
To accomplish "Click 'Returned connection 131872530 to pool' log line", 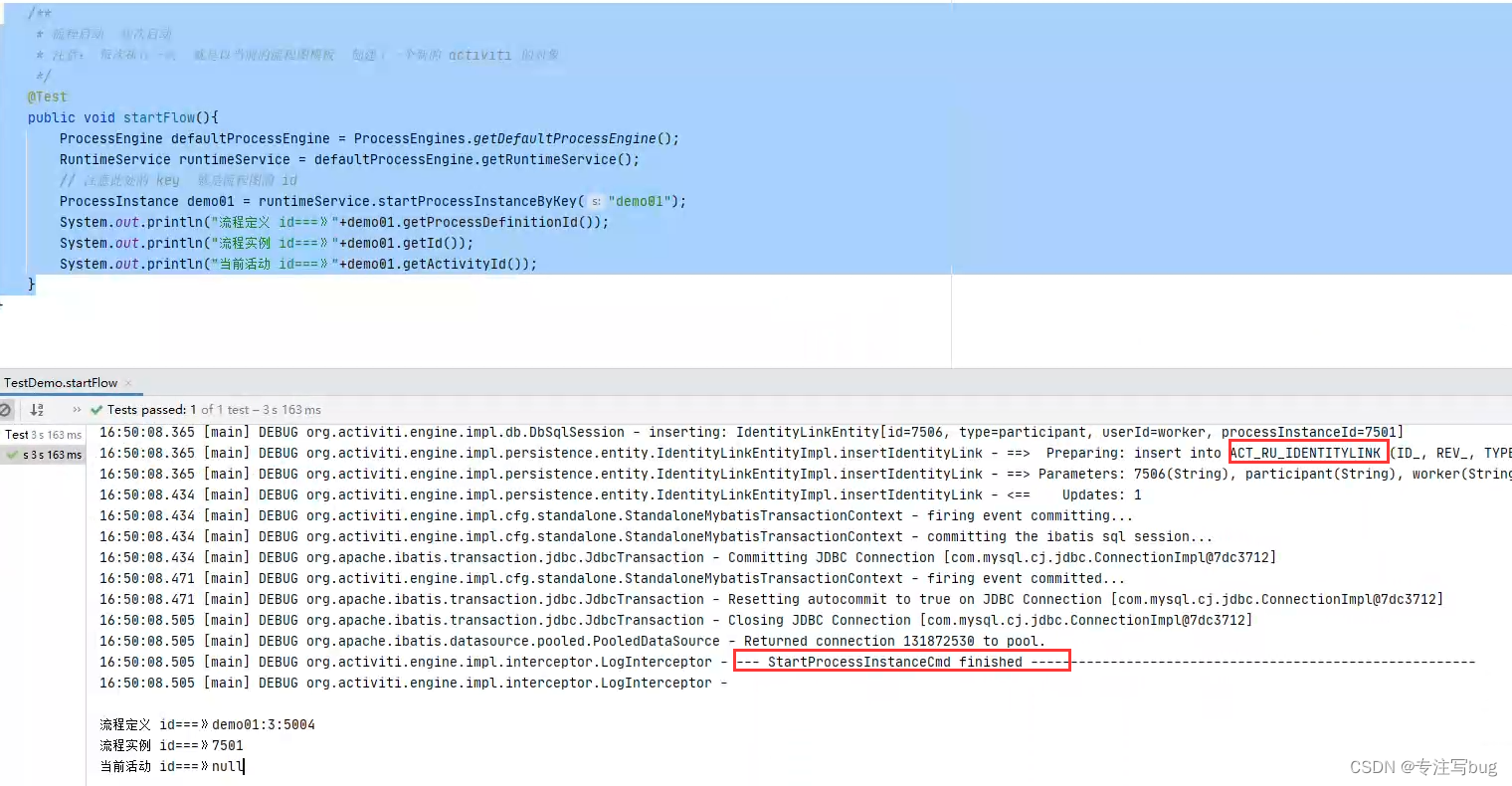I will 572,641.
